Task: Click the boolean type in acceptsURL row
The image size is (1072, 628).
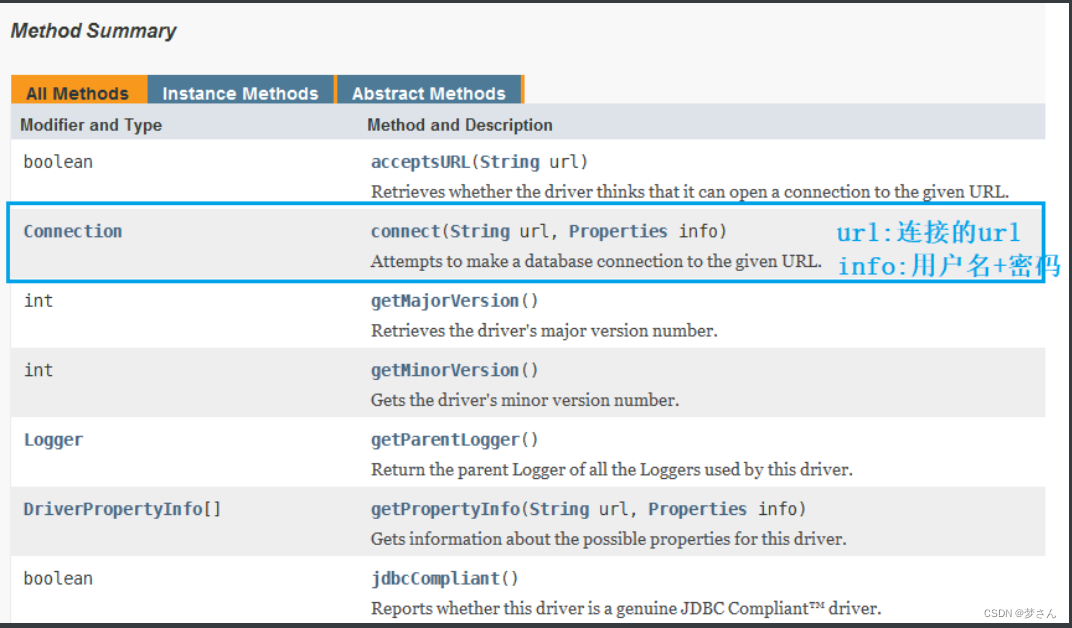Action: pyautogui.click(x=58, y=162)
